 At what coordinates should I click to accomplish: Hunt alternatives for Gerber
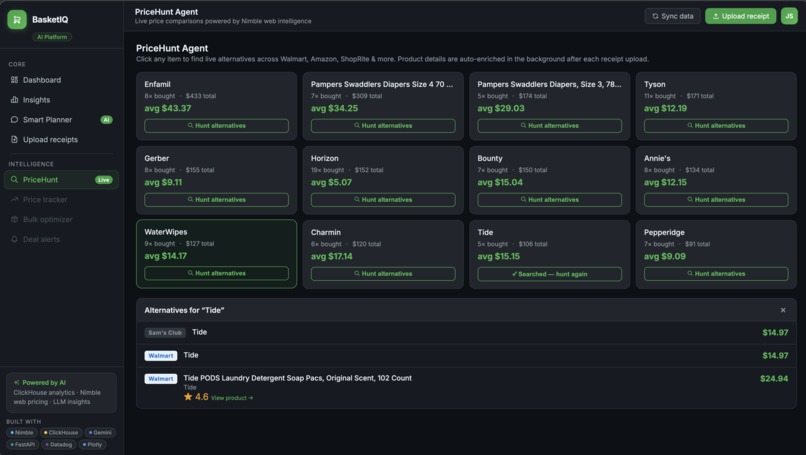[216, 199]
